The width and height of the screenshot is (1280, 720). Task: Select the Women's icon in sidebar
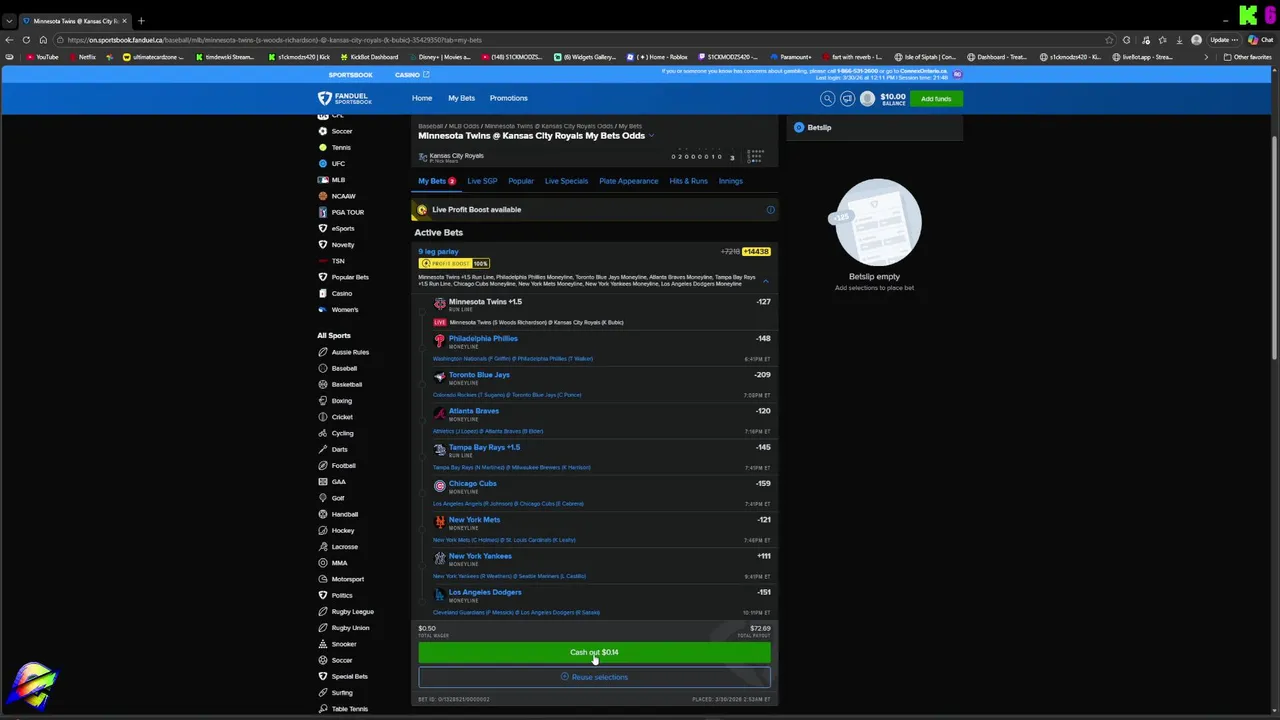point(323,309)
